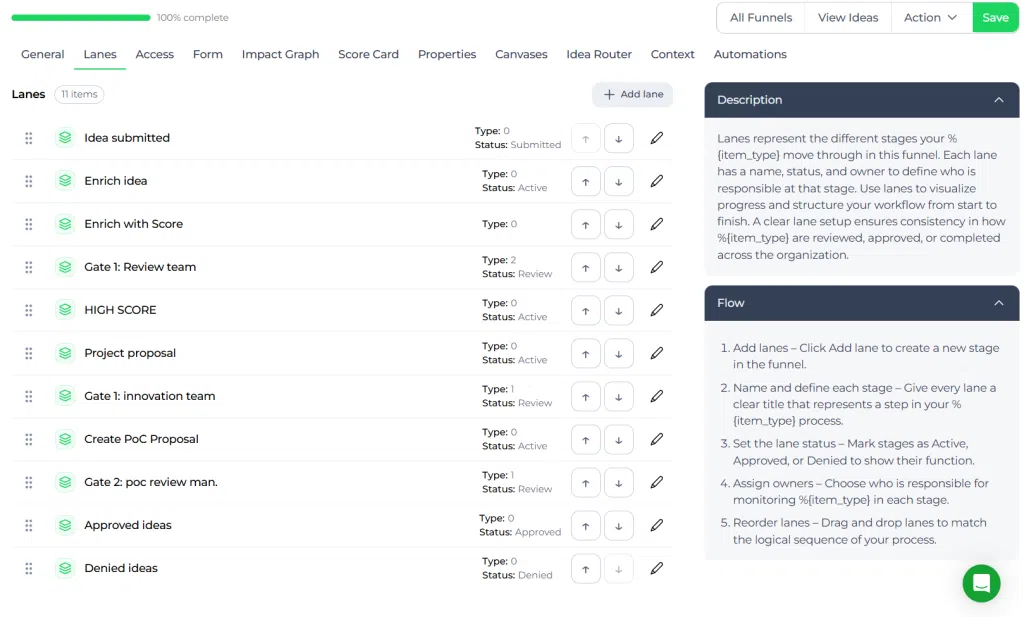Show the Canvases tab

tap(521, 54)
